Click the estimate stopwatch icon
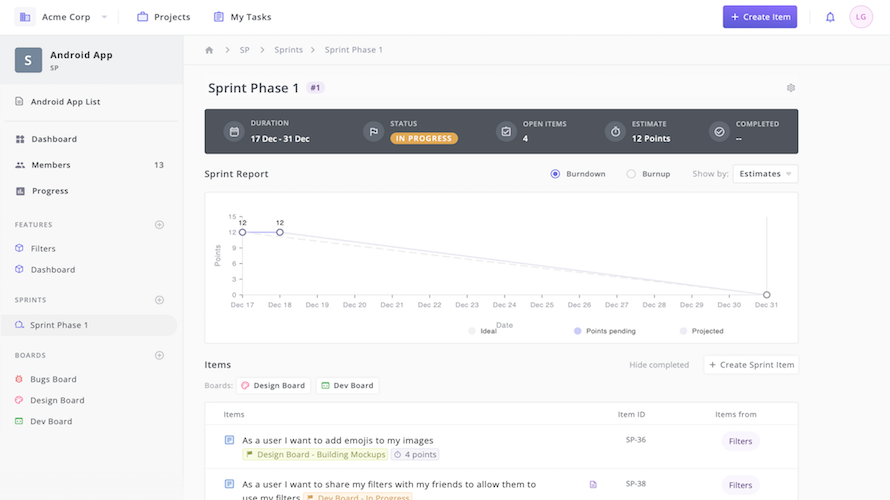 coord(615,132)
